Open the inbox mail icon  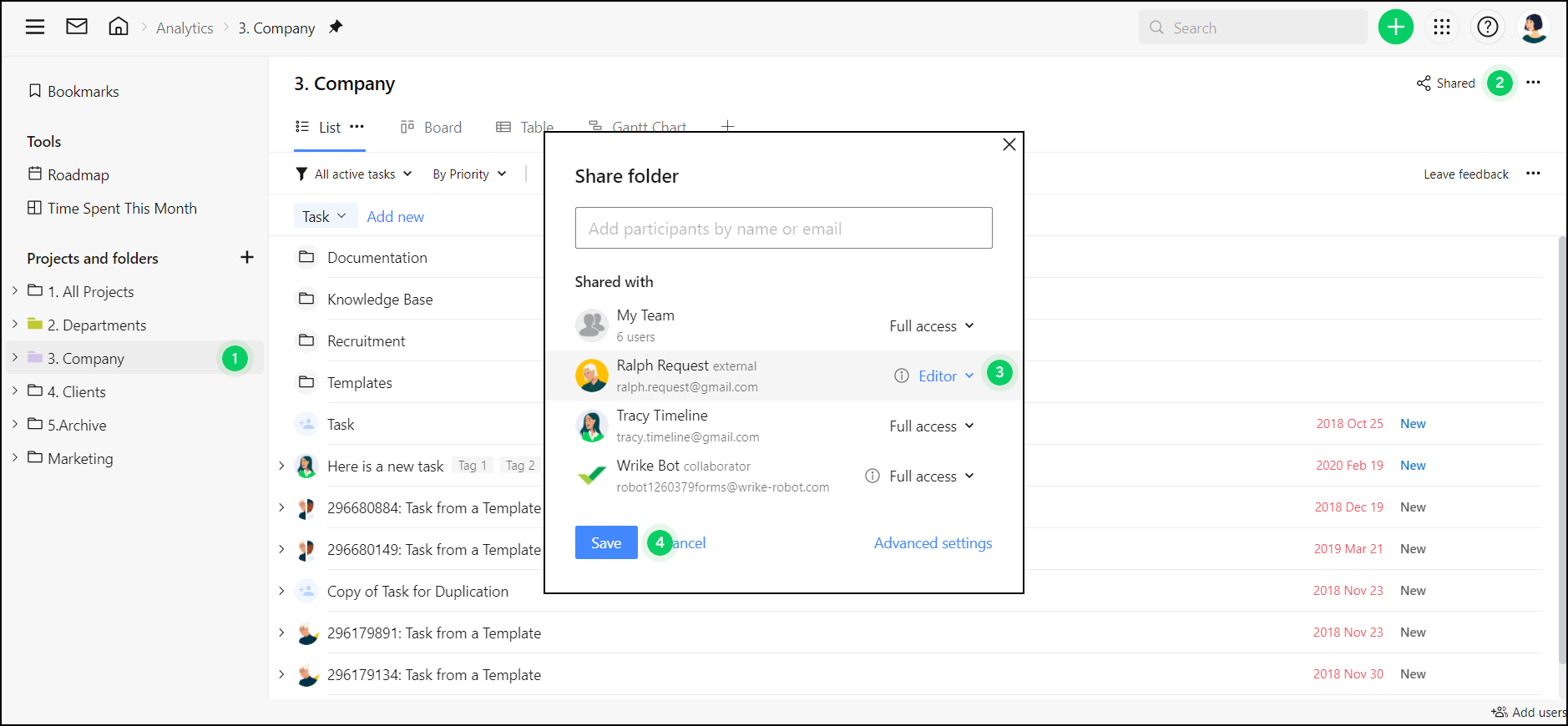(77, 28)
